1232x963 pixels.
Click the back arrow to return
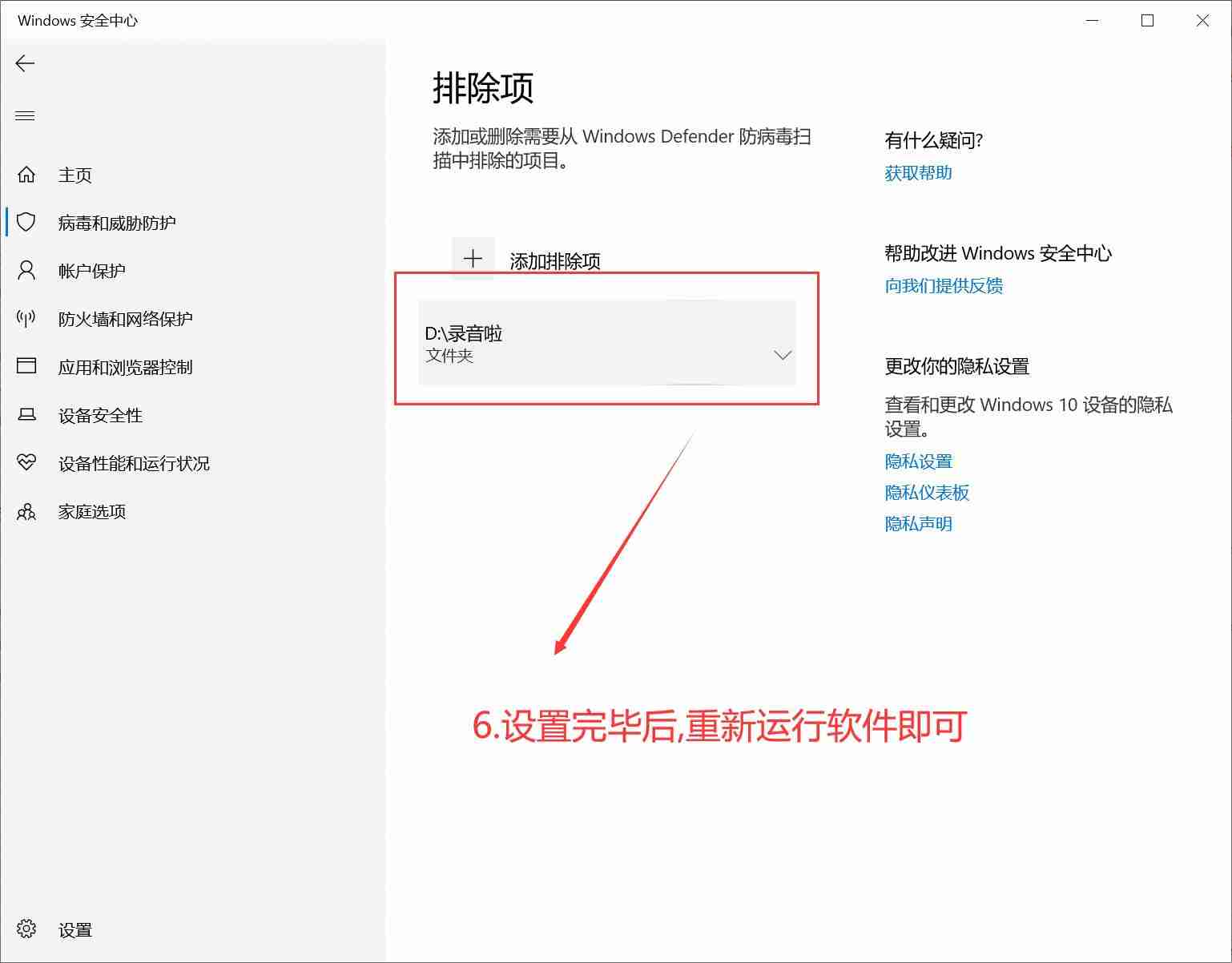point(25,63)
